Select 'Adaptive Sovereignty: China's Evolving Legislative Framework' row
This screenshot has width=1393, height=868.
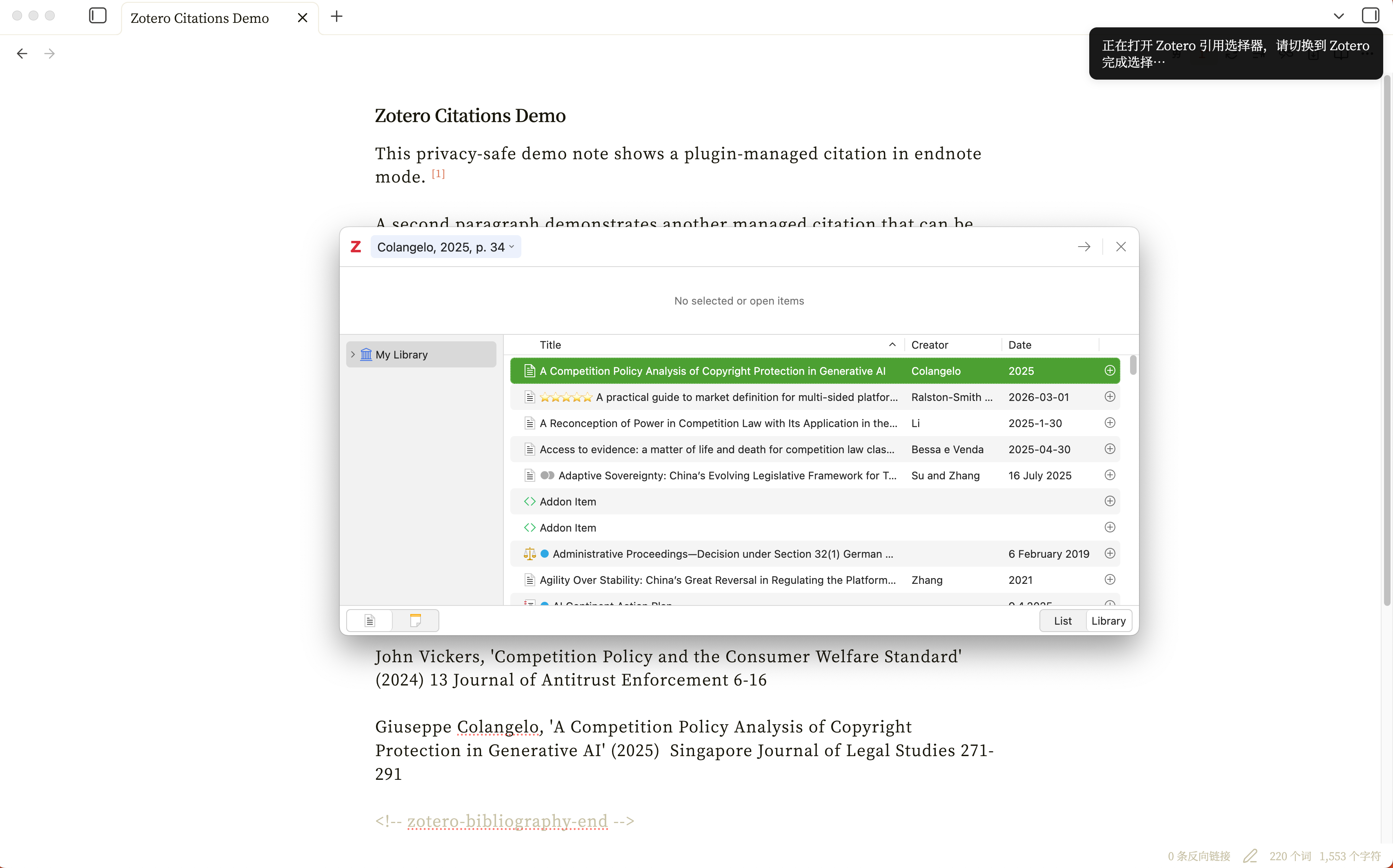[x=814, y=475]
